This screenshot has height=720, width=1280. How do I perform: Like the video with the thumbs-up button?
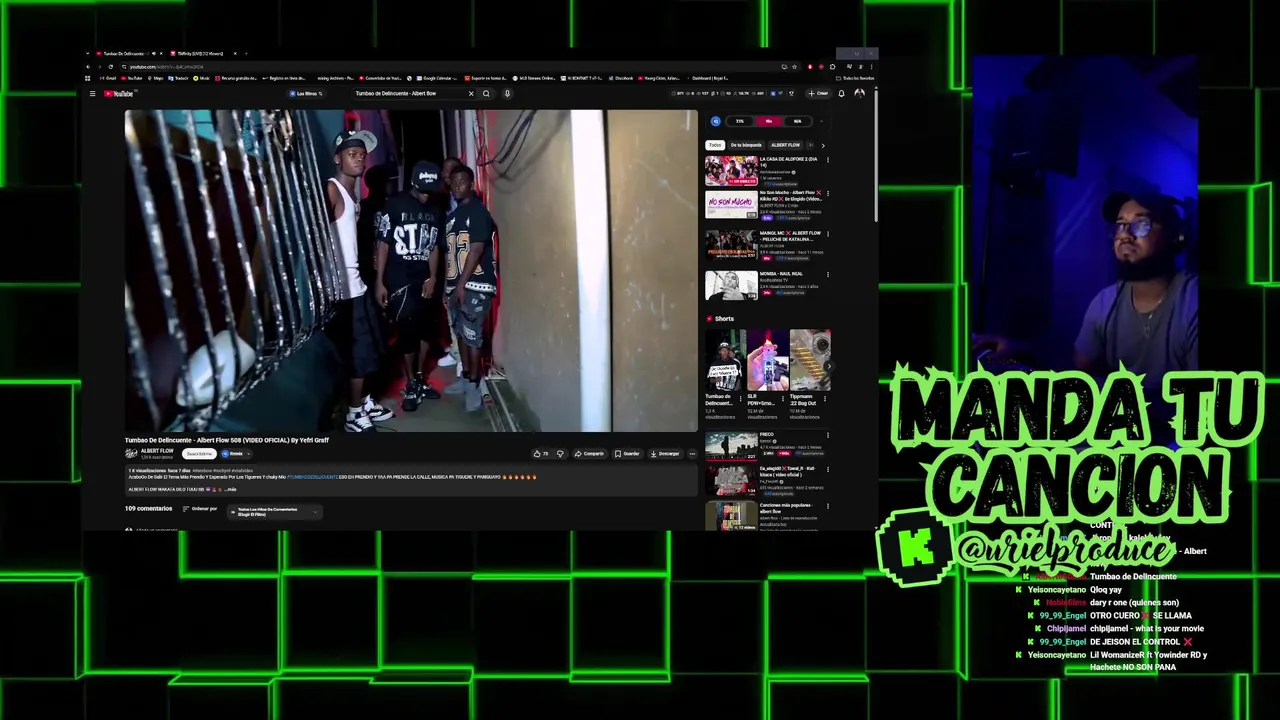[541, 454]
